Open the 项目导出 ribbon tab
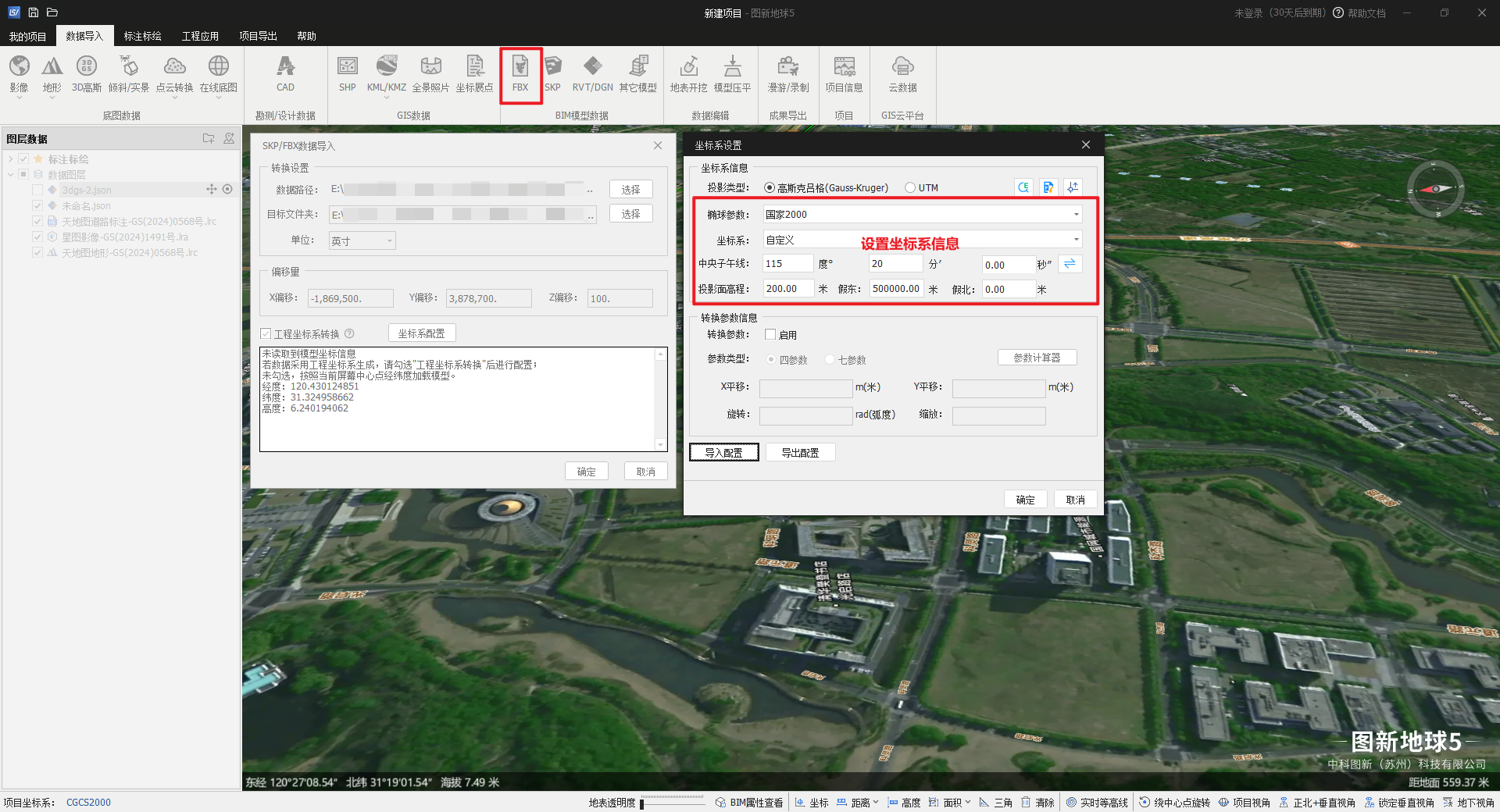 point(258,36)
